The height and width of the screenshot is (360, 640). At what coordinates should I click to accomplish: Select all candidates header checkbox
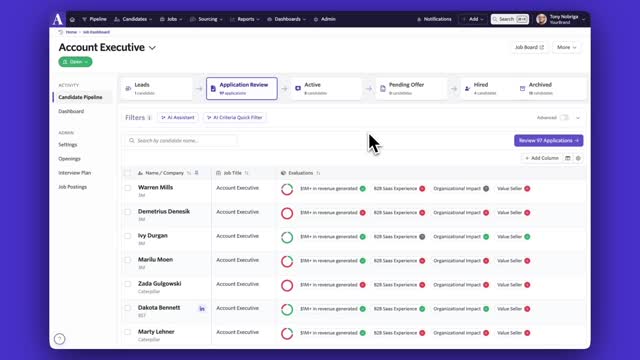(128, 173)
